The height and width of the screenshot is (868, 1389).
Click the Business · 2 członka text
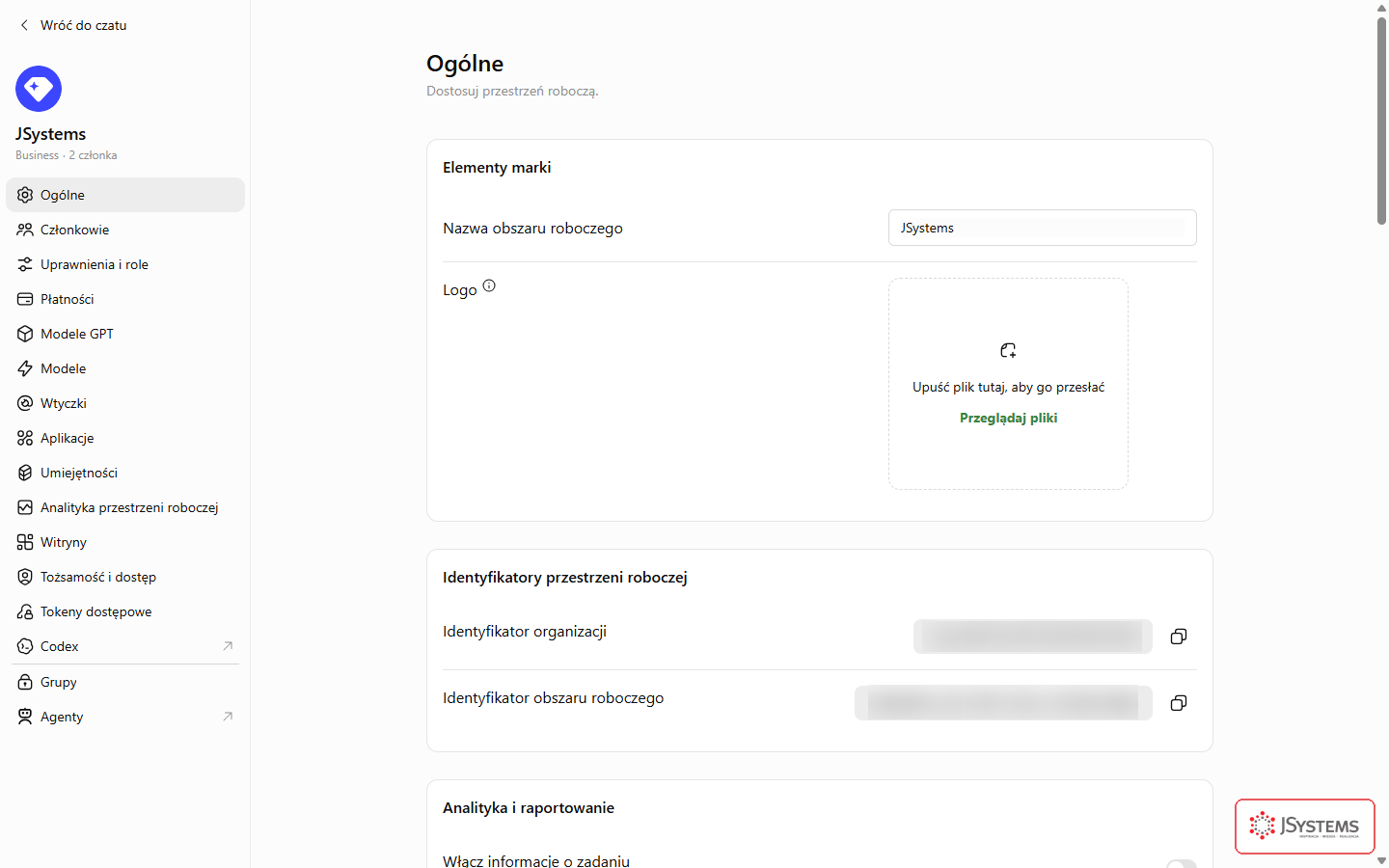coord(67,155)
